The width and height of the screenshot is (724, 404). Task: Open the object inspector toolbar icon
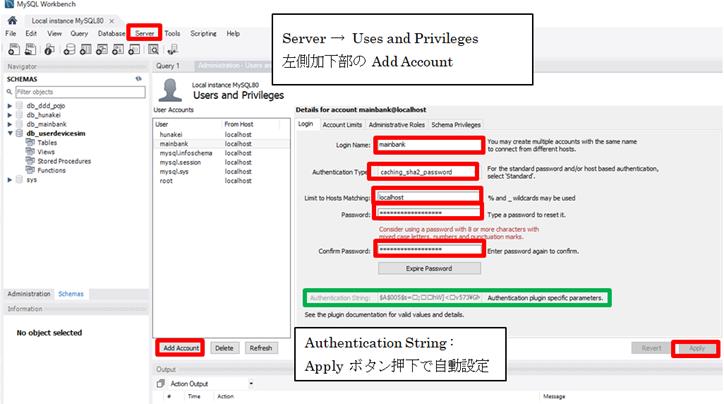click(x=49, y=49)
